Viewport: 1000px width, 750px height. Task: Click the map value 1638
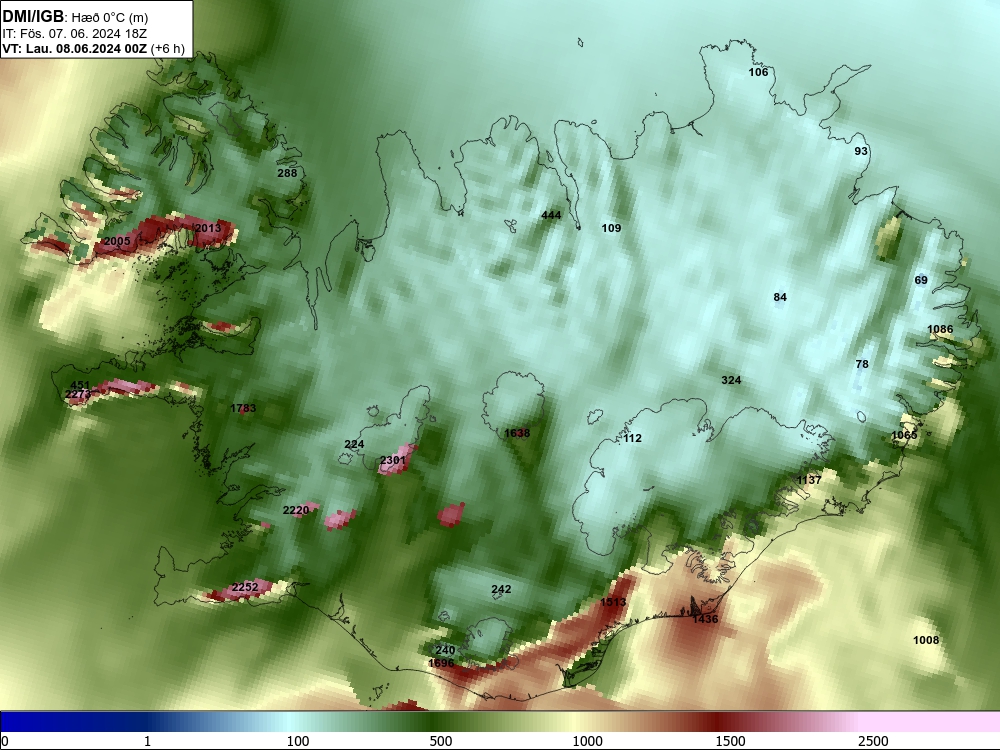[517, 433]
